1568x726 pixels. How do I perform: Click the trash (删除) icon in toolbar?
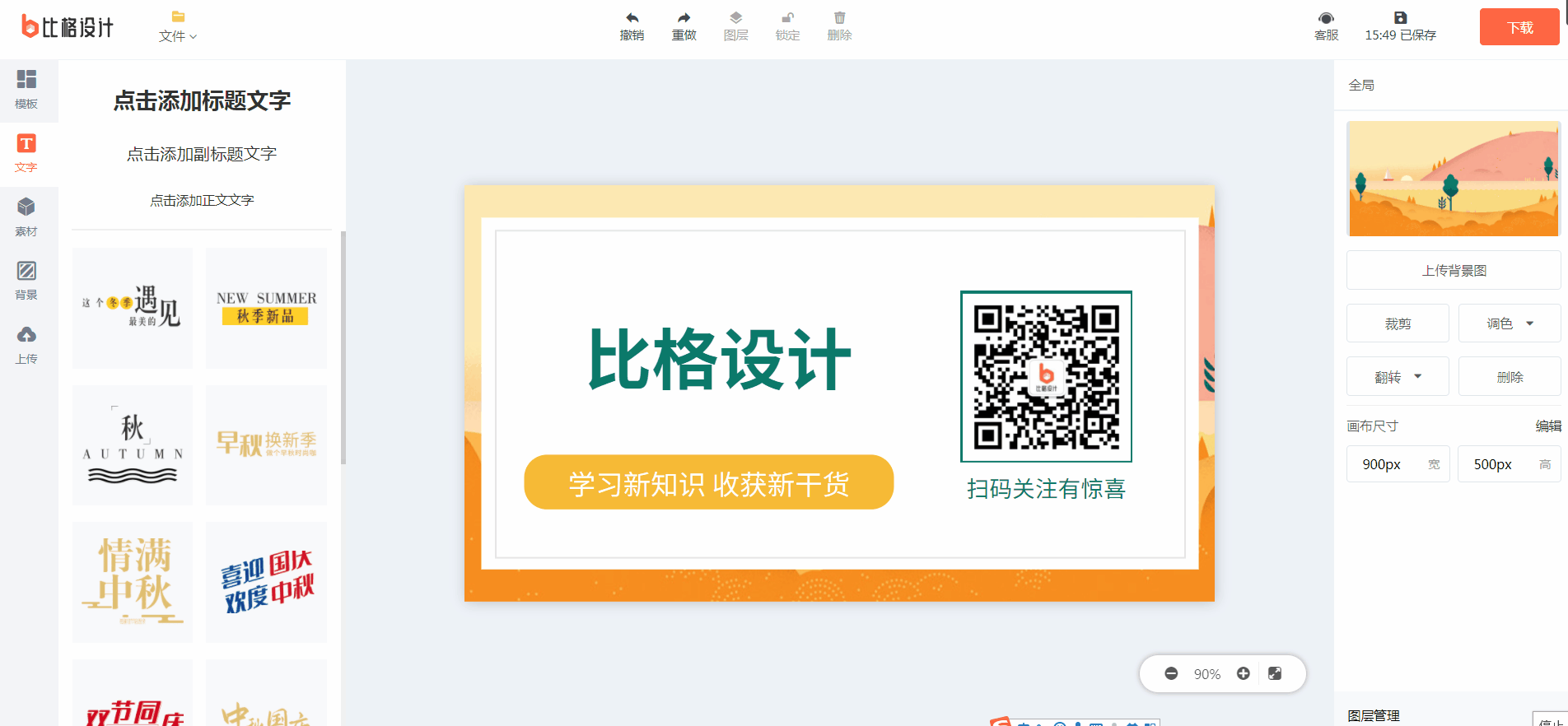tap(839, 18)
